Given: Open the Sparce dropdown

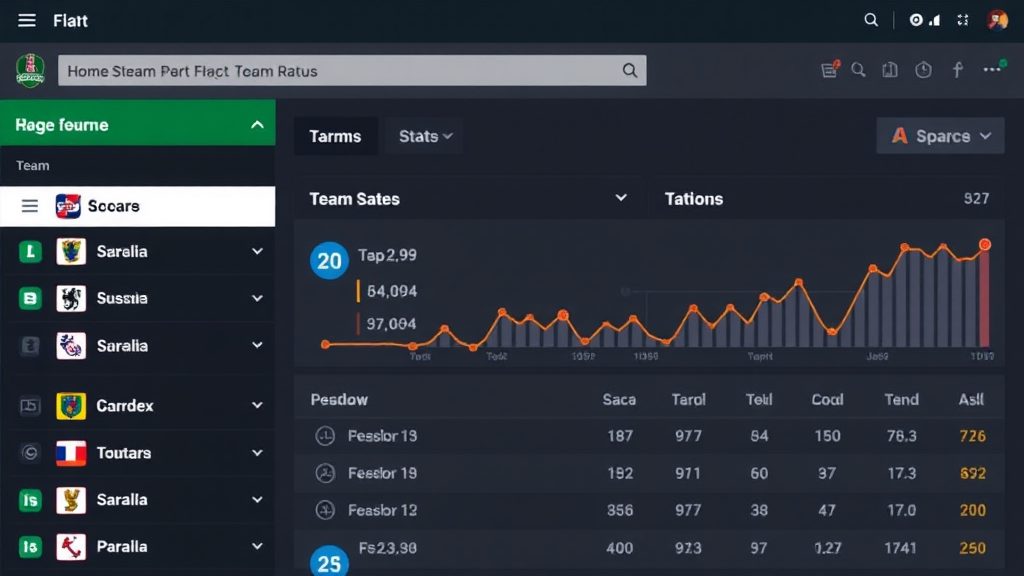Looking at the screenshot, I should tap(940, 136).
